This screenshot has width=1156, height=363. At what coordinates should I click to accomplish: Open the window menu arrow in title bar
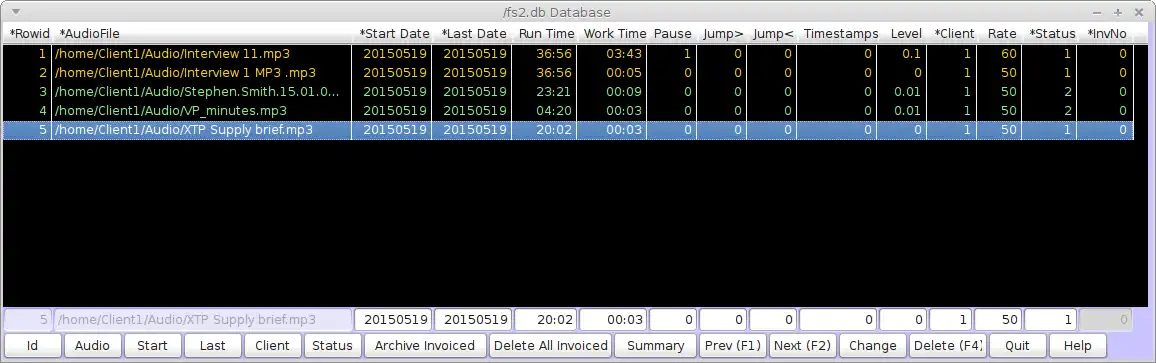click(16, 12)
